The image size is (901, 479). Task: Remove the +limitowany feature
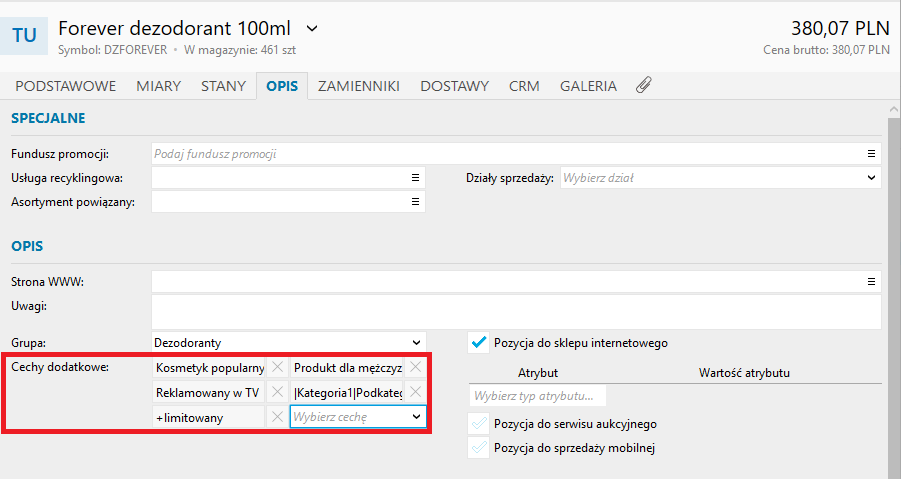pos(277,417)
